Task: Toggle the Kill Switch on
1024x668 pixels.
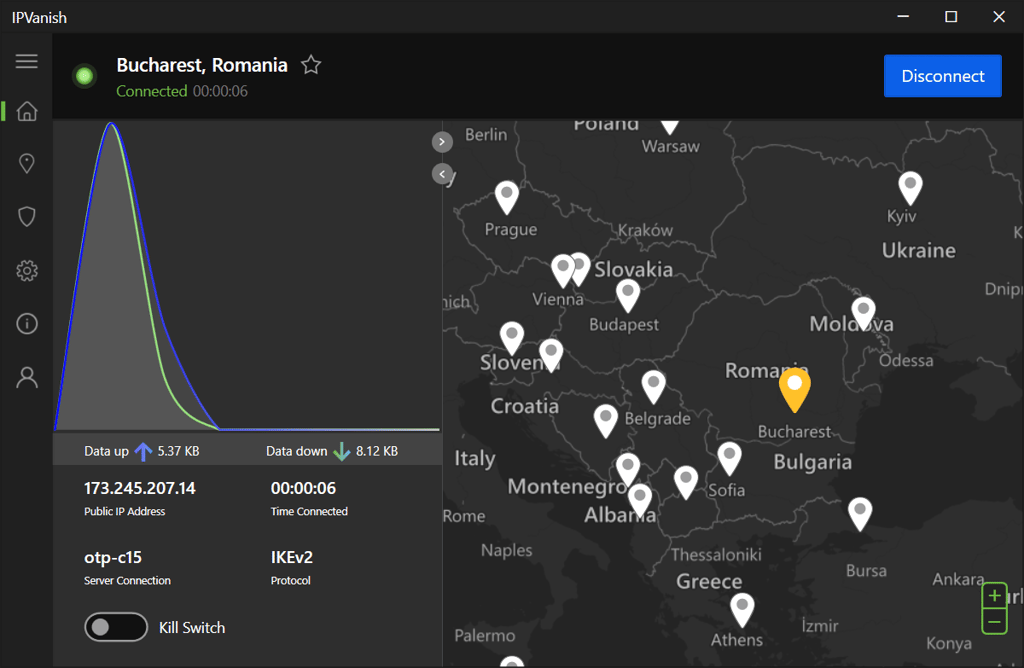Action: [x=116, y=627]
